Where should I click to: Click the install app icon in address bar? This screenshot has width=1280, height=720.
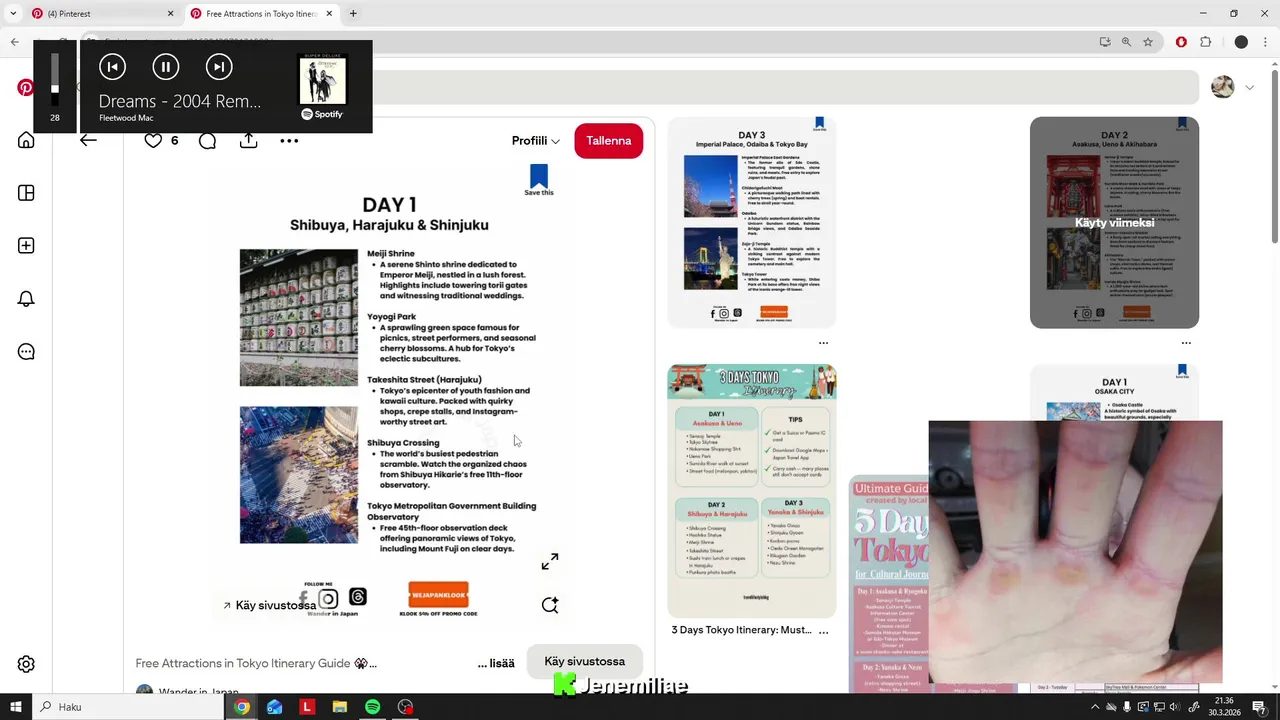coord(1105,42)
